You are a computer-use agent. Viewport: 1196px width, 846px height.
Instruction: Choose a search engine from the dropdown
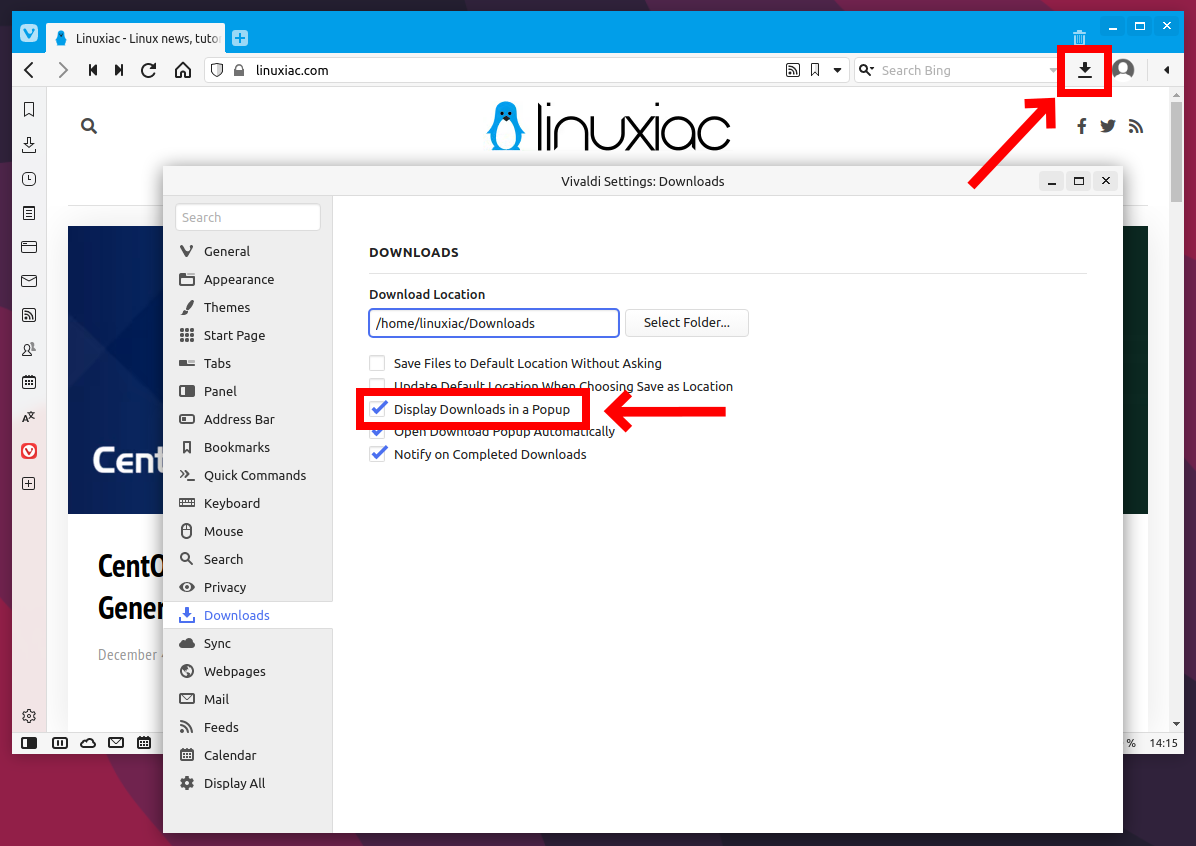coord(866,70)
